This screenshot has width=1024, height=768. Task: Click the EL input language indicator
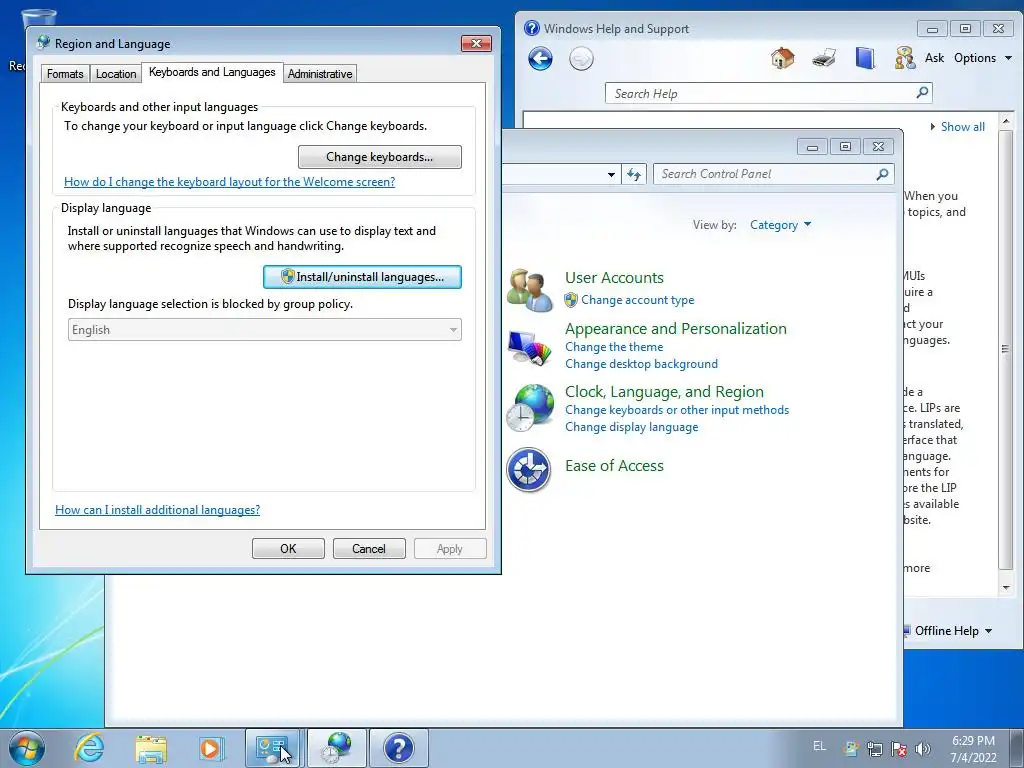coord(819,746)
